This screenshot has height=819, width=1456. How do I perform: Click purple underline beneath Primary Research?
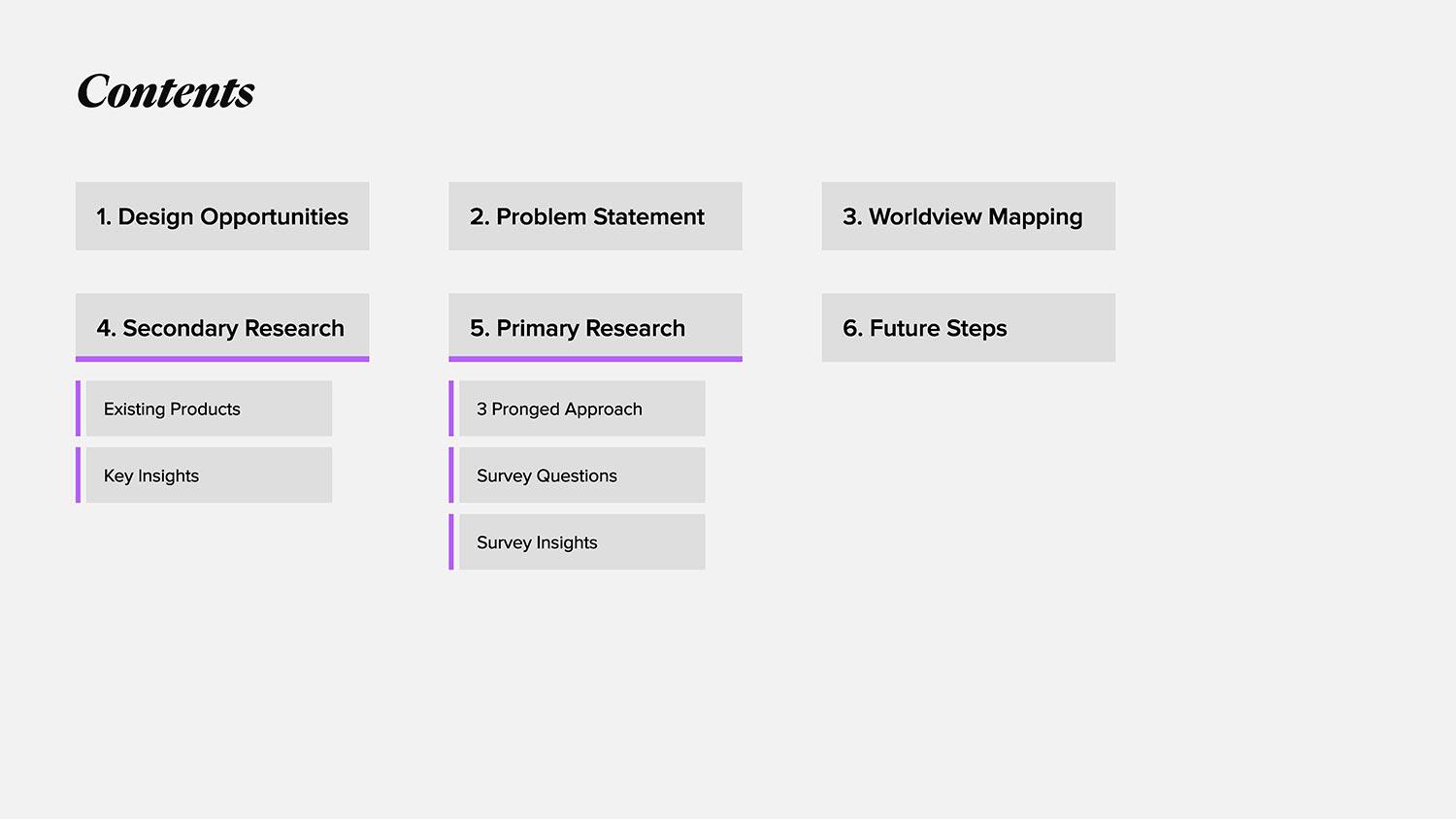pos(595,359)
